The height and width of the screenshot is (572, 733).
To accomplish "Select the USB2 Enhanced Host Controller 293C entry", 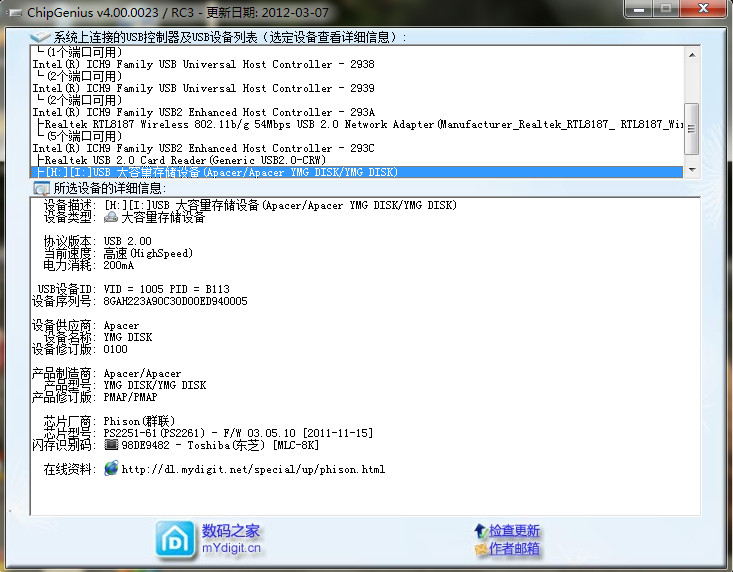I will point(203,148).
